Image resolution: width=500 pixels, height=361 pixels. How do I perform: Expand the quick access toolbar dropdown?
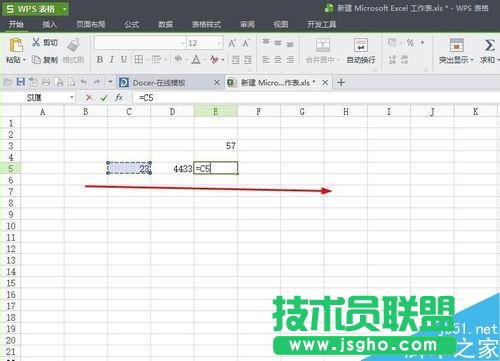point(110,82)
